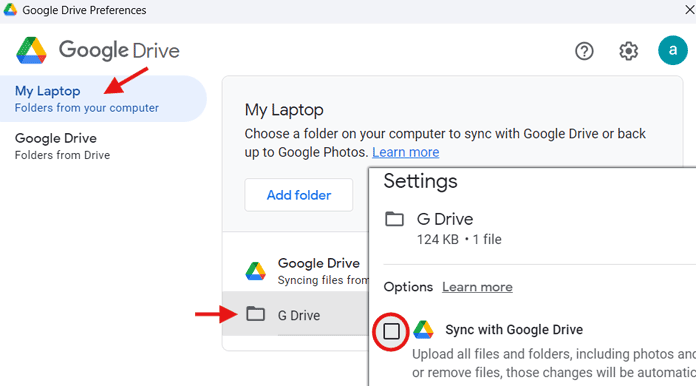Open Learn more link beside Options
This screenshot has width=696, height=386.
pyautogui.click(x=477, y=287)
